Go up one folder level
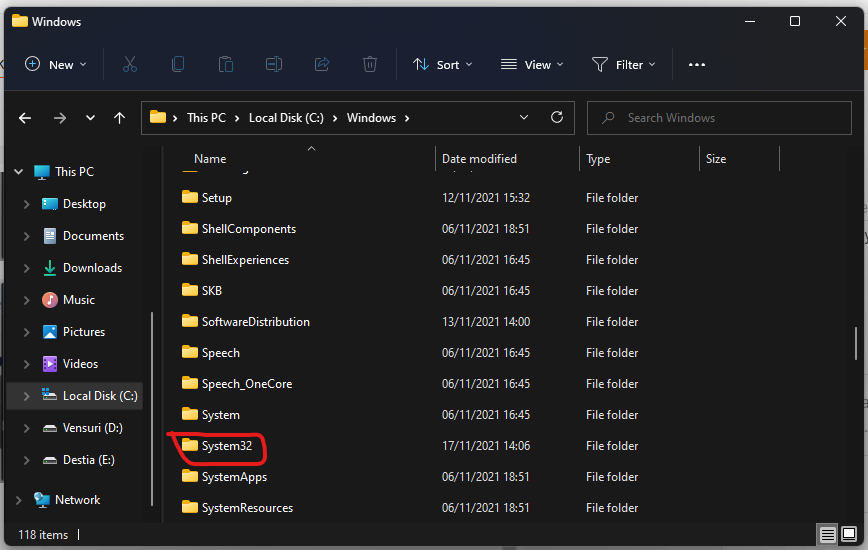 pyautogui.click(x=119, y=118)
